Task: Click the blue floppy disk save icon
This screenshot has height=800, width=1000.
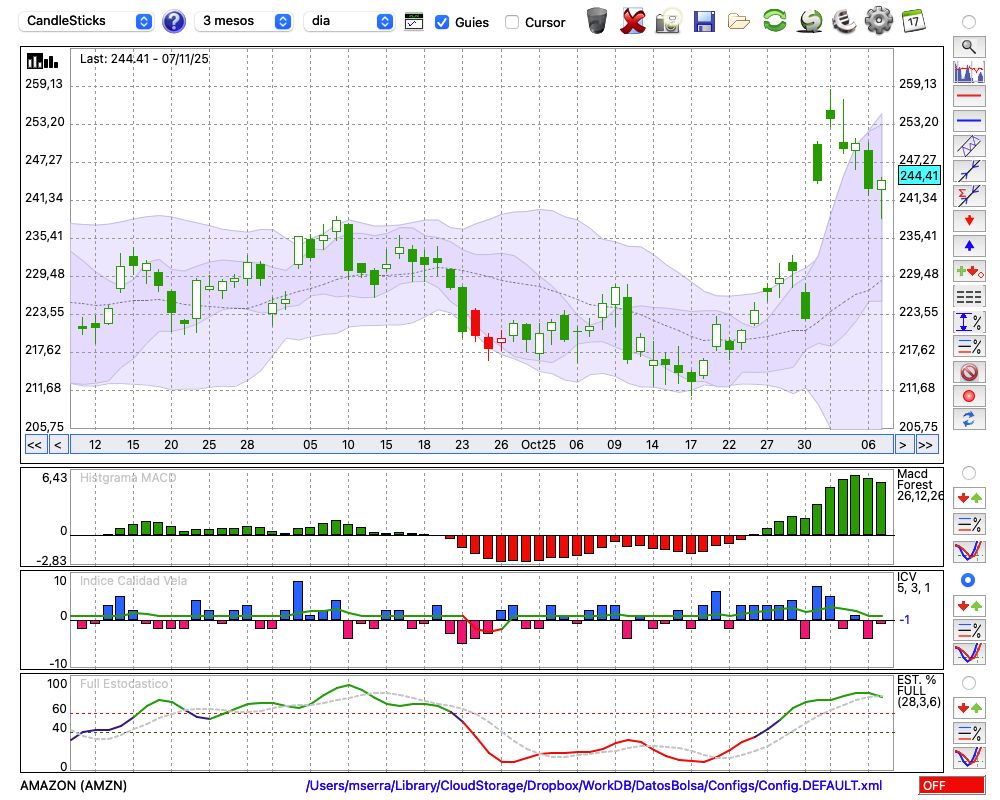Action: pos(704,20)
